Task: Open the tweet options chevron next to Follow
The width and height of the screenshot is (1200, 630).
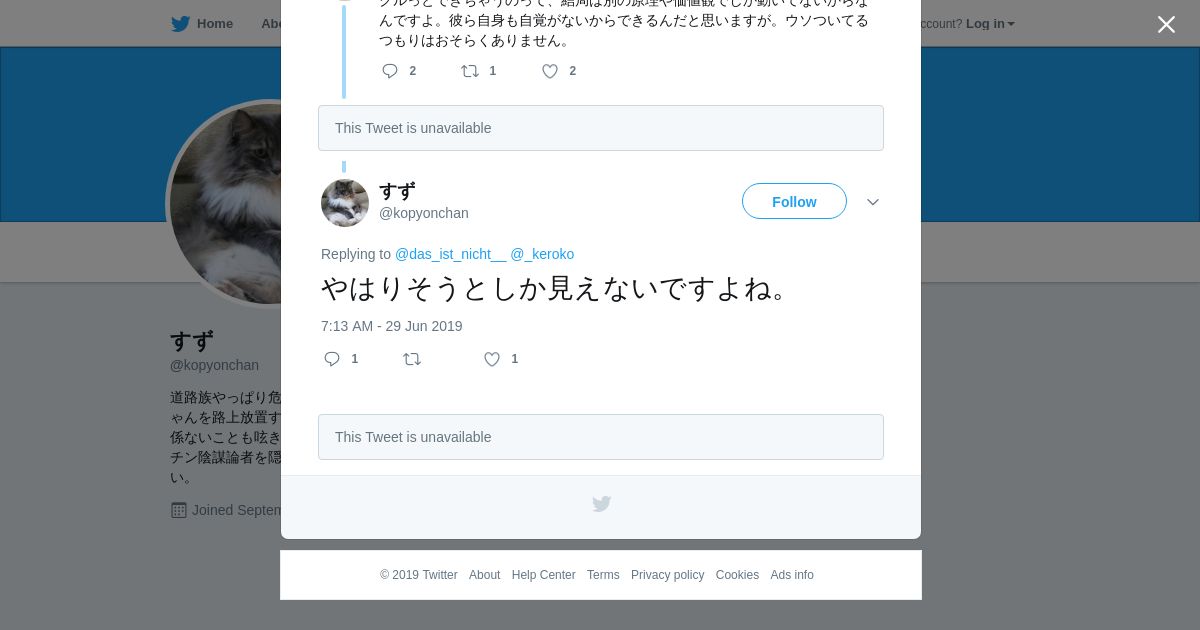Action: (x=873, y=202)
